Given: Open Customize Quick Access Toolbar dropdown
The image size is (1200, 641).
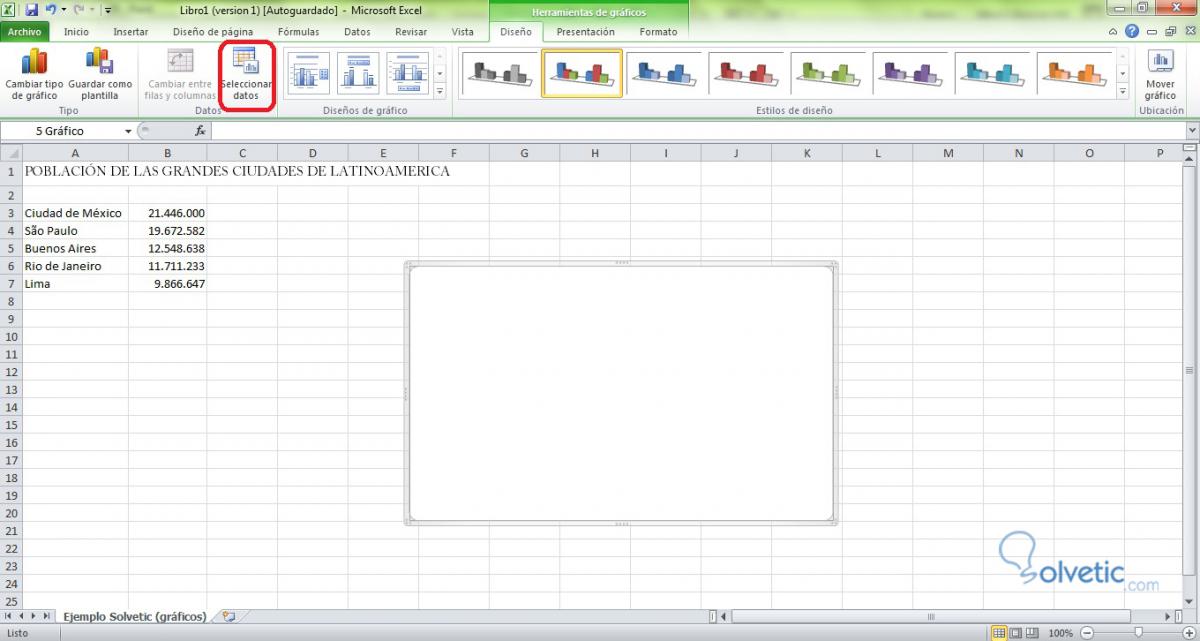Looking at the screenshot, I should (107, 10).
